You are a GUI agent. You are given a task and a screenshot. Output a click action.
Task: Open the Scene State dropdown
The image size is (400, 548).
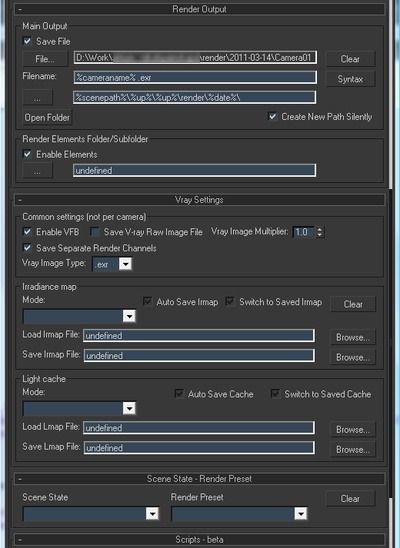click(152, 513)
